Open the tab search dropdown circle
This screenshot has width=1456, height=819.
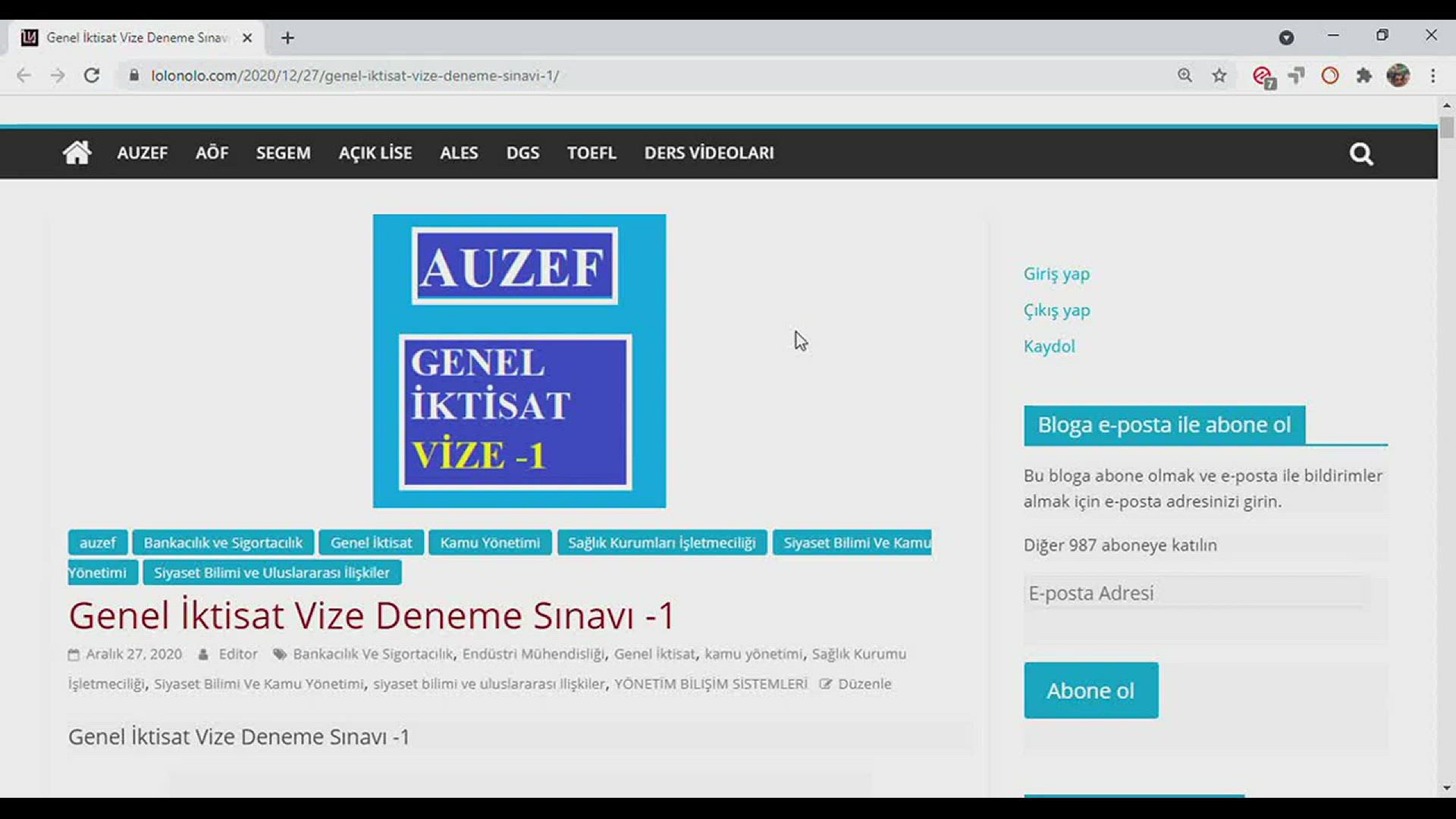pyautogui.click(x=1286, y=38)
